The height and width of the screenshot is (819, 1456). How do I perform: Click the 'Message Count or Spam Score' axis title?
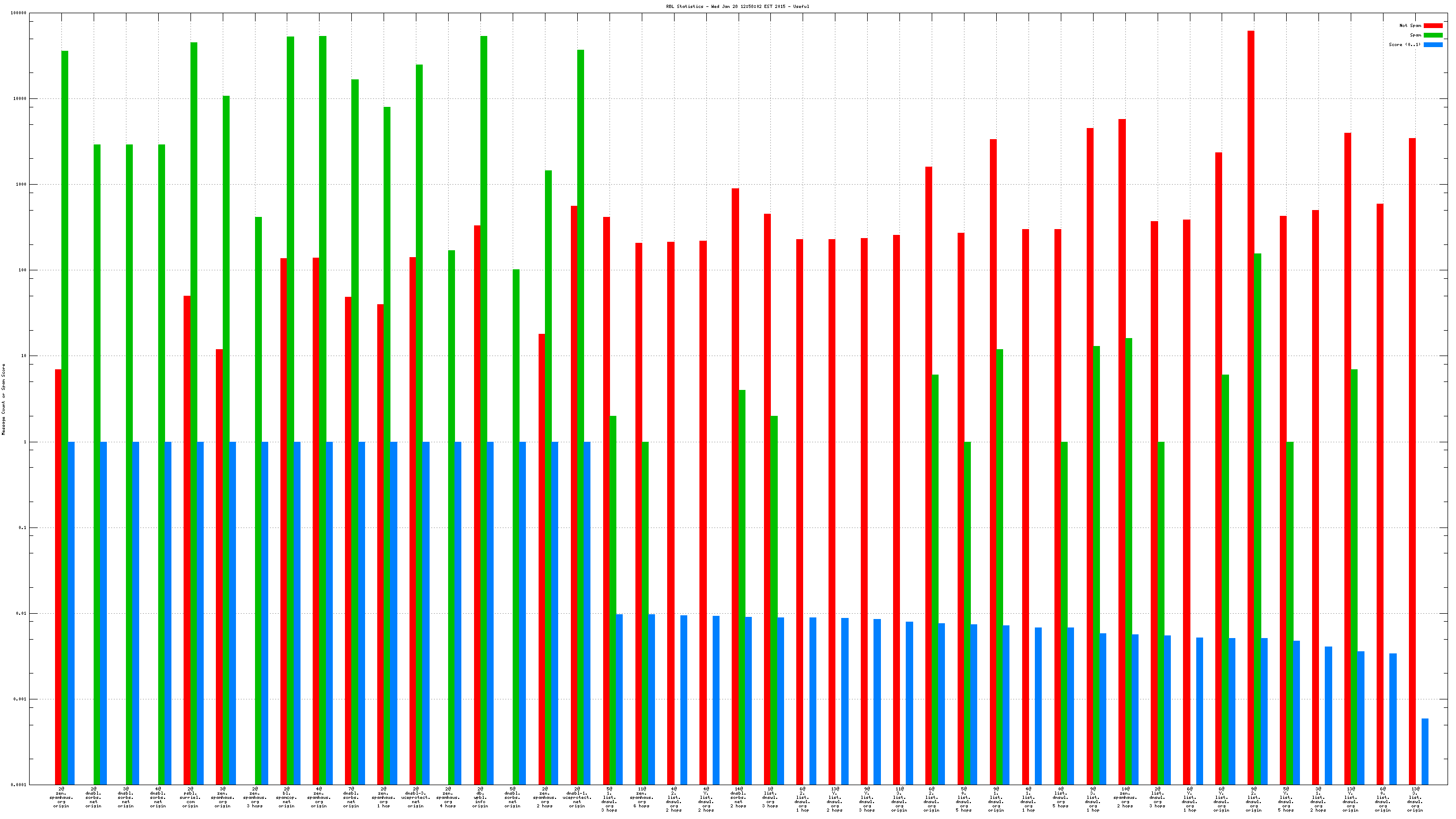pyautogui.click(x=3, y=399)
